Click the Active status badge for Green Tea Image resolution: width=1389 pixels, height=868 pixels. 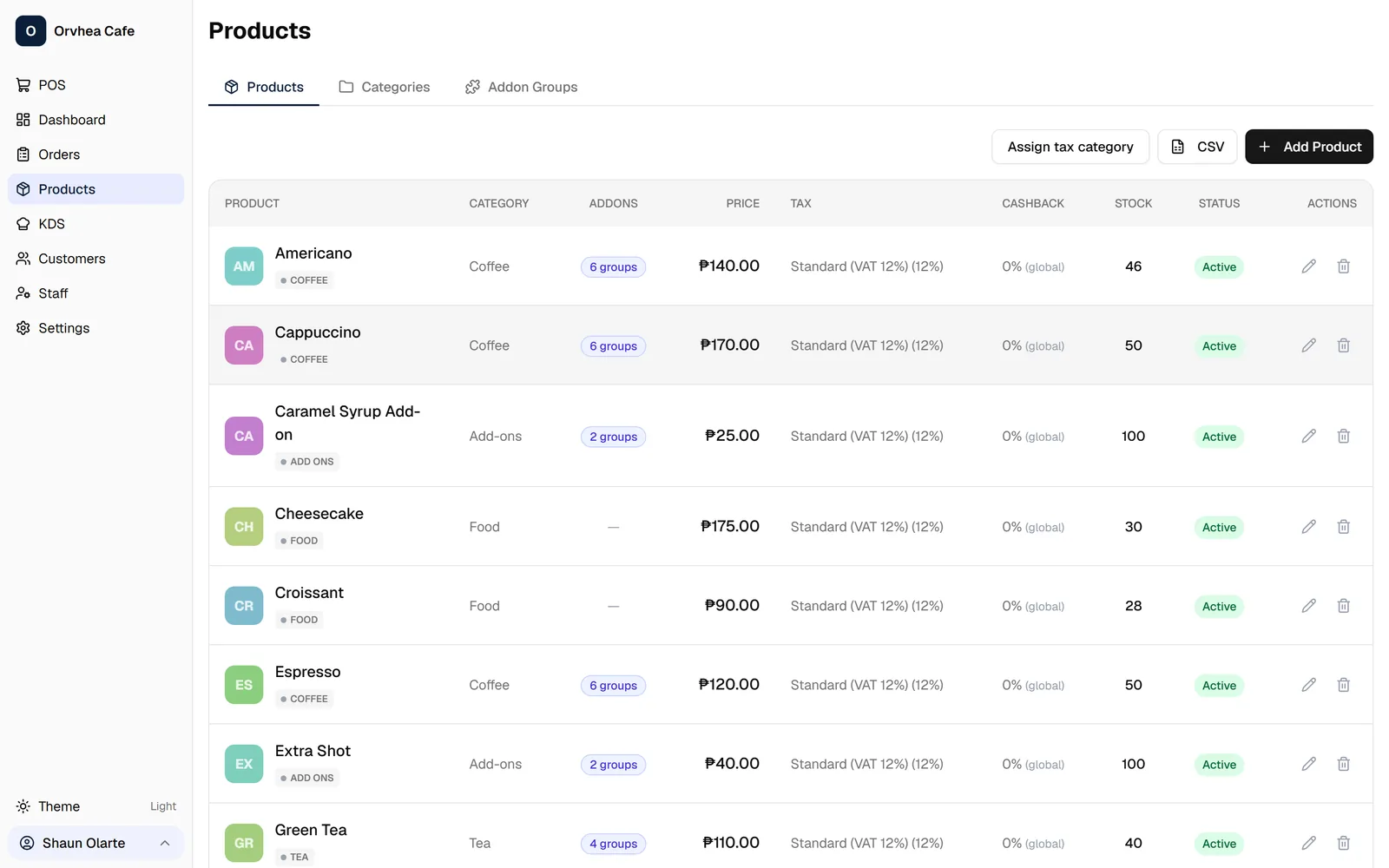[x=1219, y=844]
